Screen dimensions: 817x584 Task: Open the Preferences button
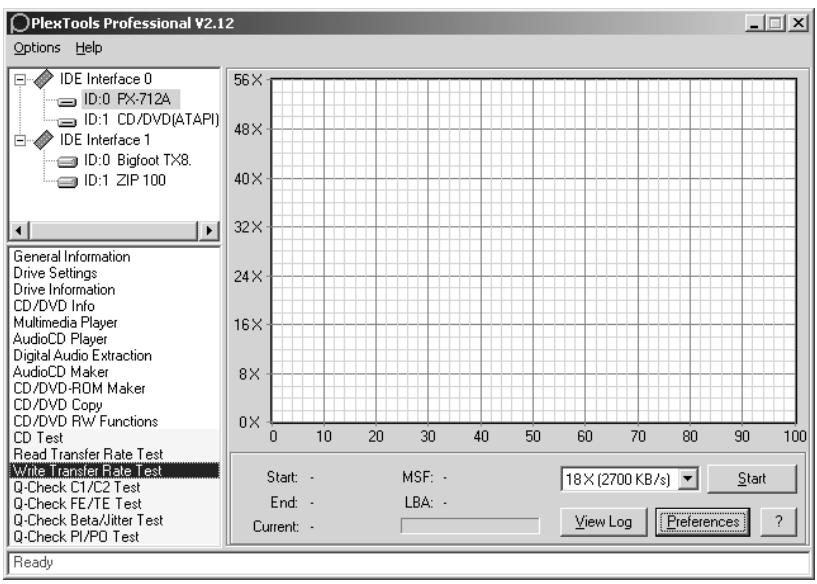[x=703, y=521]
